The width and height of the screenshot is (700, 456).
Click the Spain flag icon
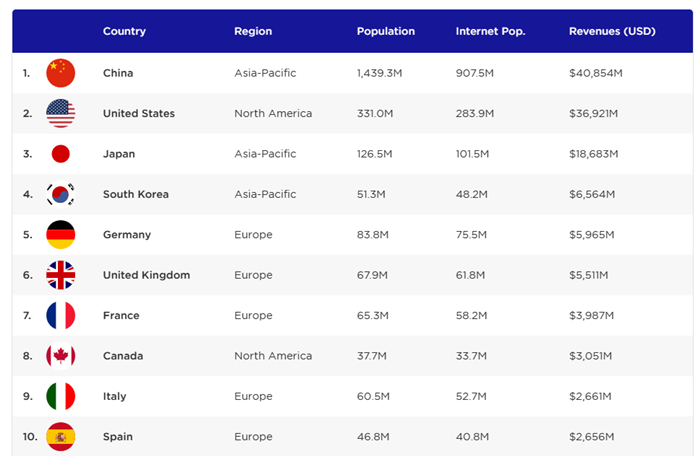tap(60, 437)
